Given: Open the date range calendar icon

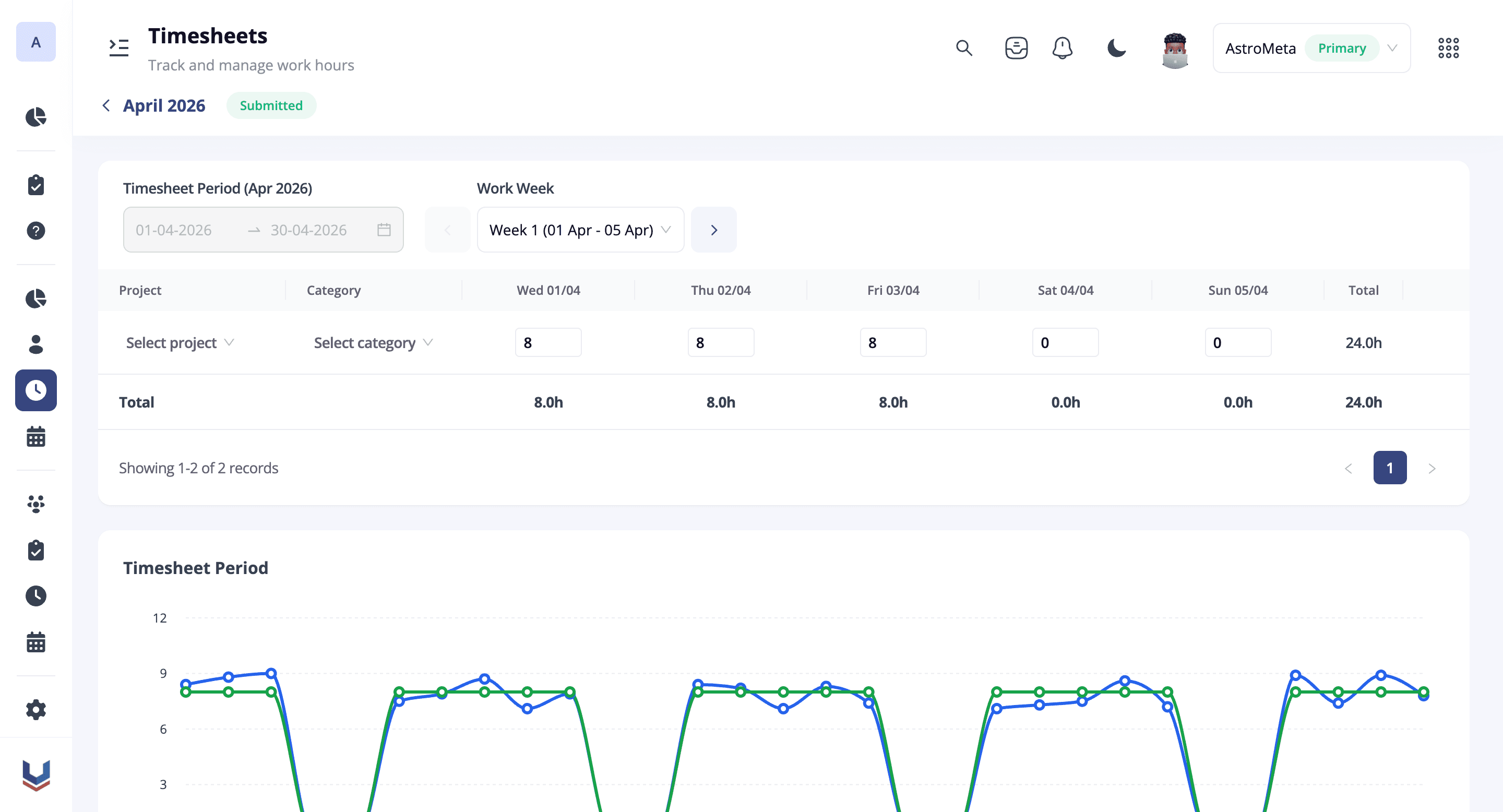Looking at the screenshot, I should click(x=384, y=230).
